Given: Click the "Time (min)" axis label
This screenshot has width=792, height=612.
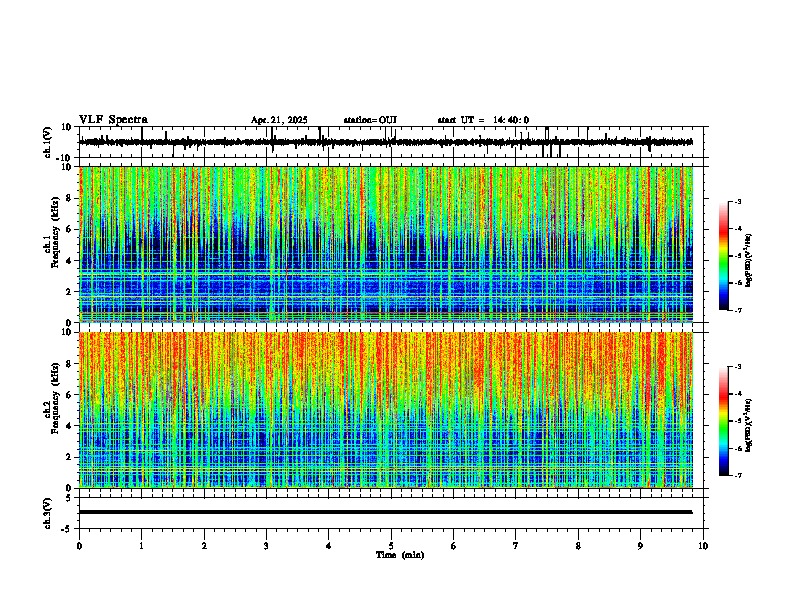Looking at the screenshot, I should [400, 555].
